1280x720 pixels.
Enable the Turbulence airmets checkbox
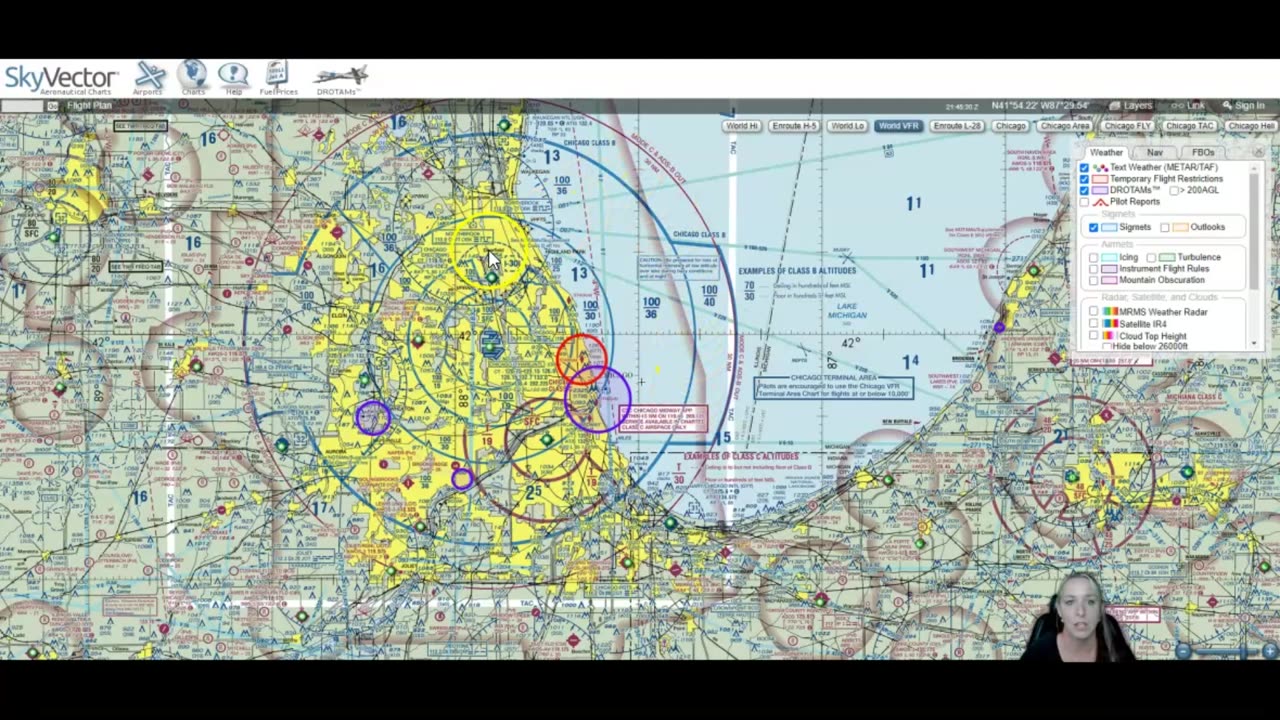click(1151, 257)
